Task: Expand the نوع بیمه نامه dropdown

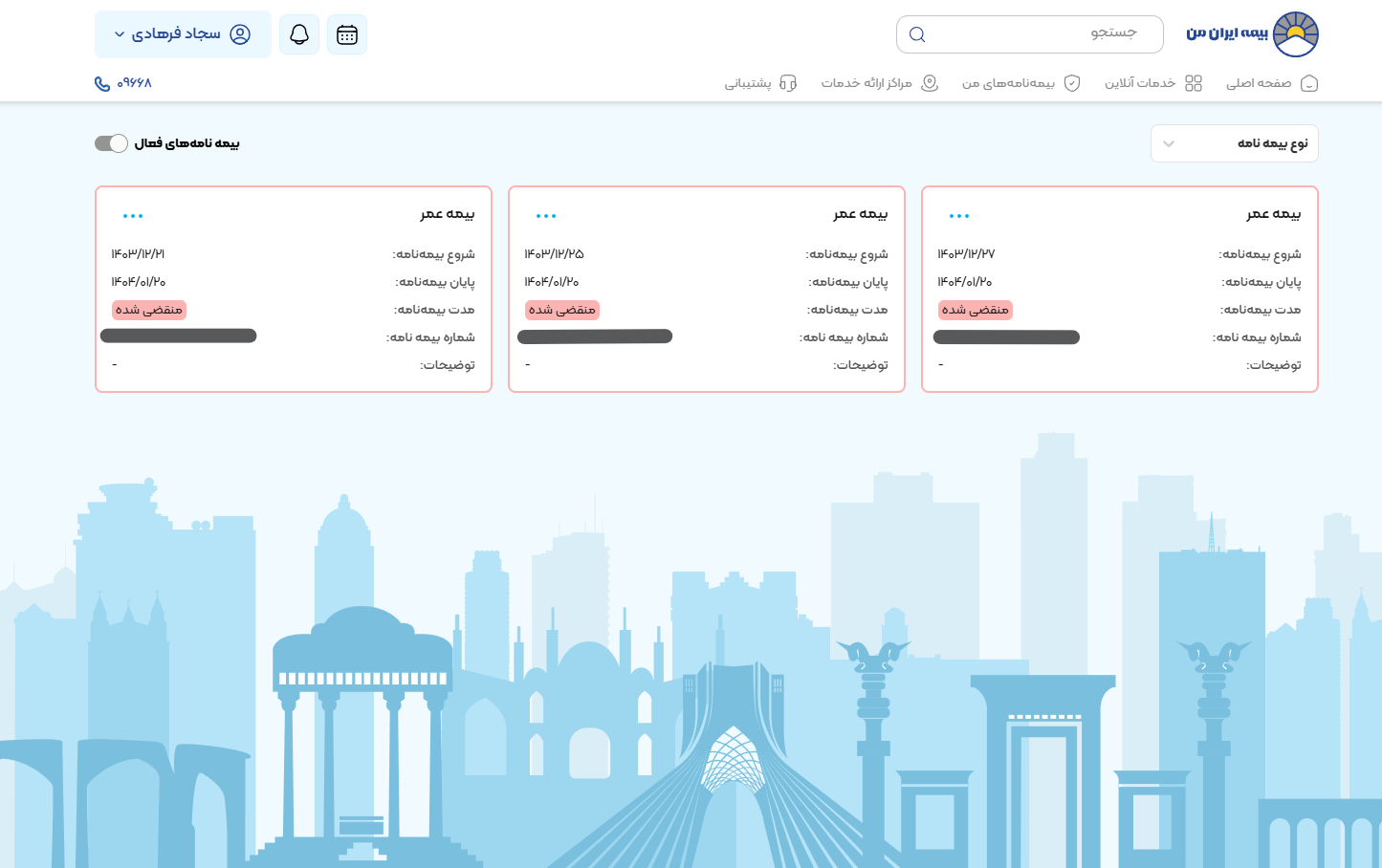Action: click(x=1234, y=142)
